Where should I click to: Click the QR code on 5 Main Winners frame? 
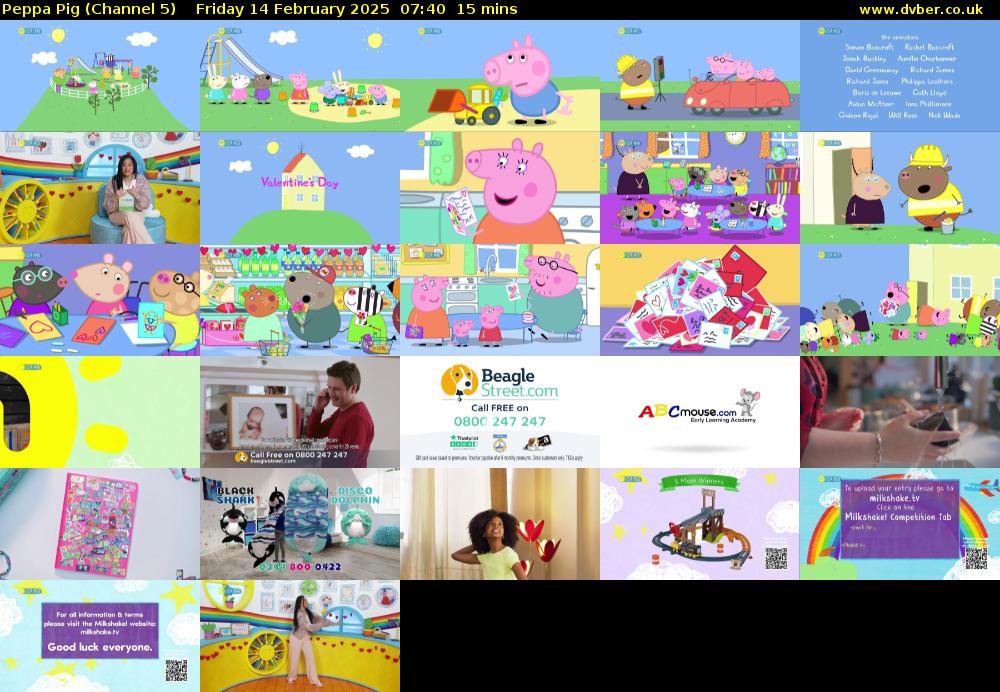pos(777,558)
